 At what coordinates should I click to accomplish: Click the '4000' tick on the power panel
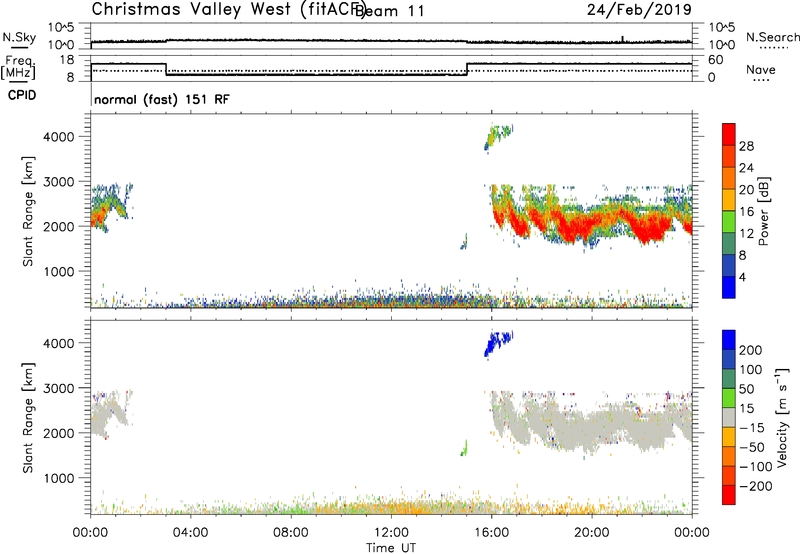pyautogui.click(x=59, y=137)
